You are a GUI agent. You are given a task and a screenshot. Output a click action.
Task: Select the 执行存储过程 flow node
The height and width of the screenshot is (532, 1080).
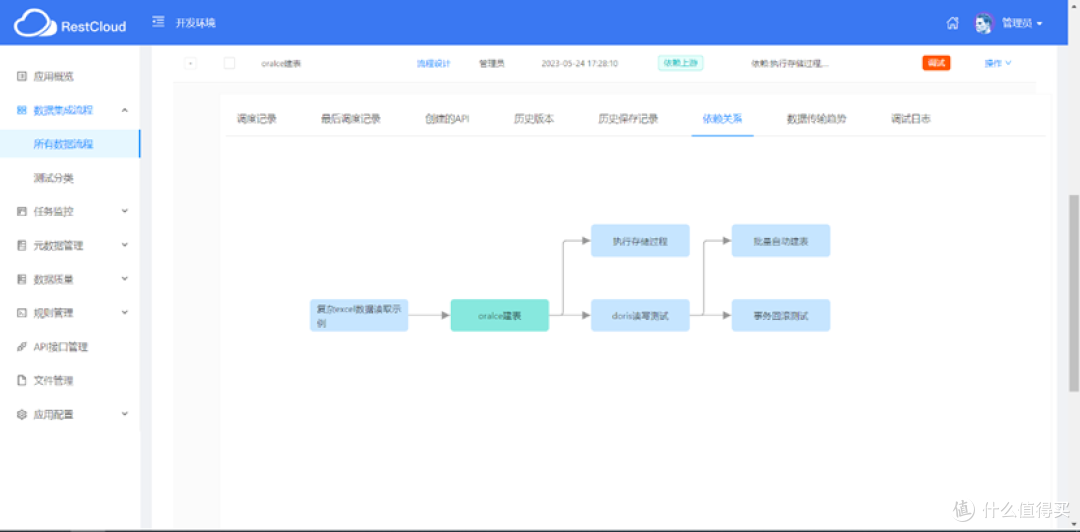coord(641,241)
